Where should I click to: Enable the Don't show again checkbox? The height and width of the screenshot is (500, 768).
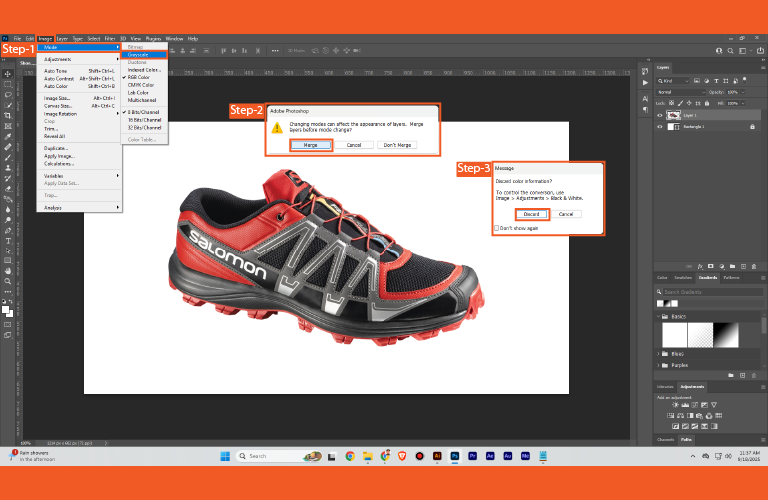(x=497, y=229)
